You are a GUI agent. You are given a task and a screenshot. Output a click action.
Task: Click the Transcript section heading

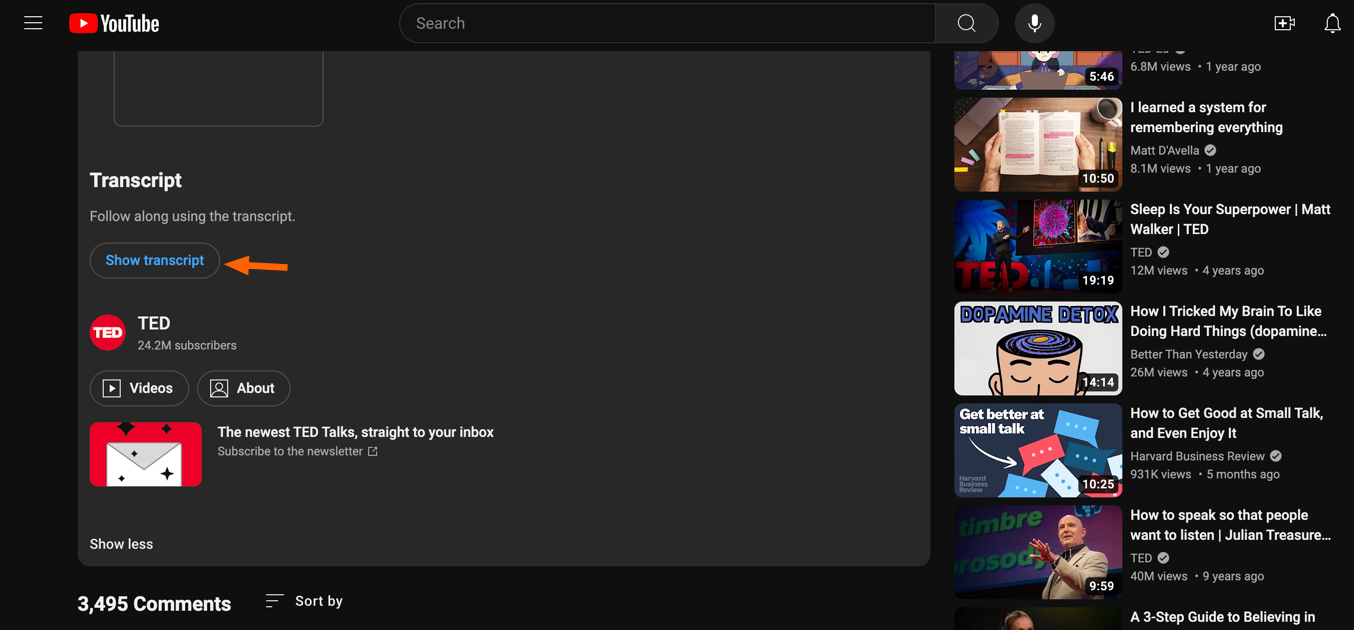pyautogui.click(x=136, y=180)
